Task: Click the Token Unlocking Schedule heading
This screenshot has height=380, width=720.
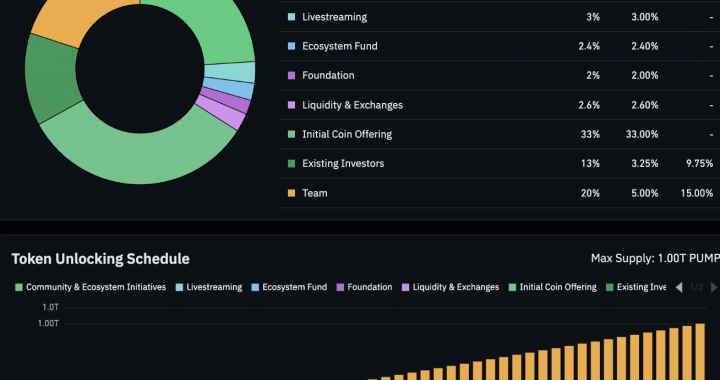Action: (101, 259)
